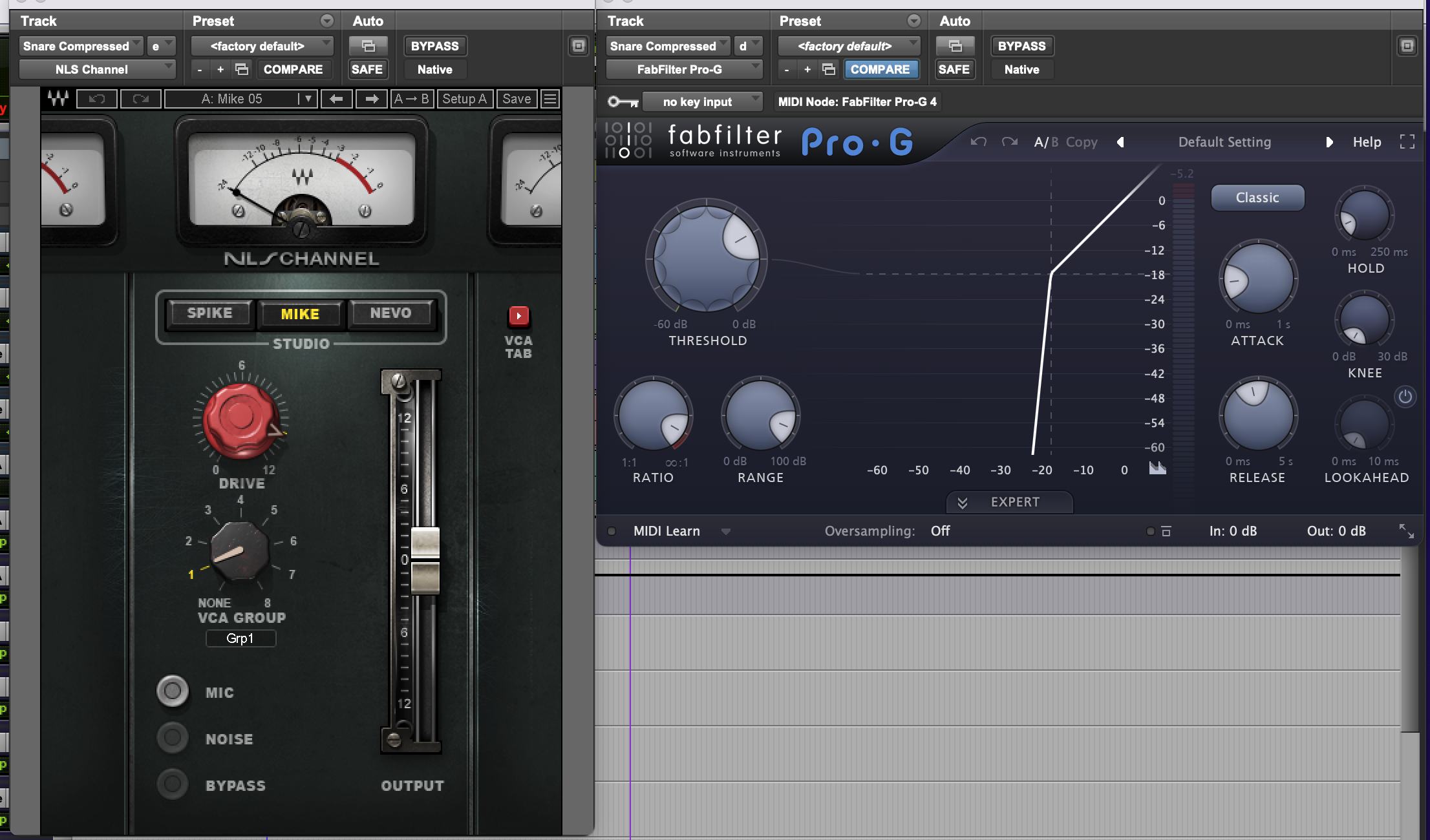Redo in the FabFilter Pro-G header
Viewport: 1430px width, 840px height.
click(x=1009, y=142)
